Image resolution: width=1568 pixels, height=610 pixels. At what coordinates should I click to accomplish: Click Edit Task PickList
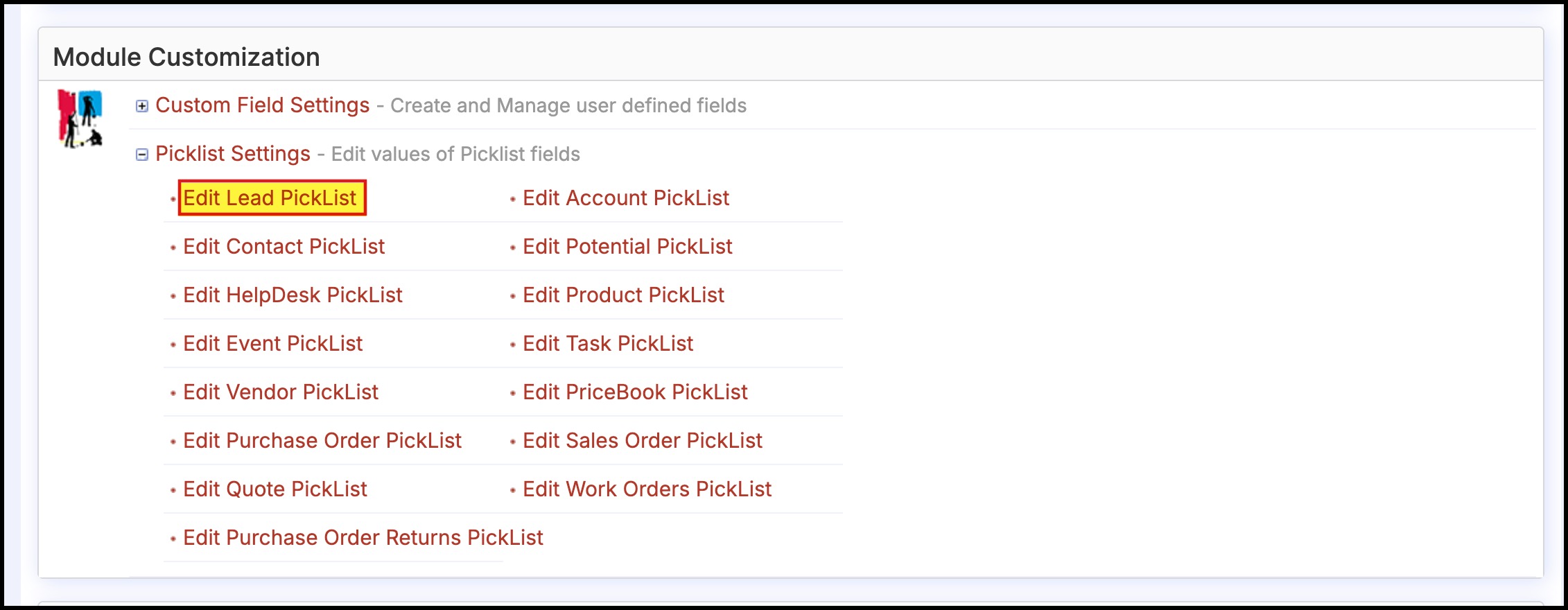click(607, 344)
